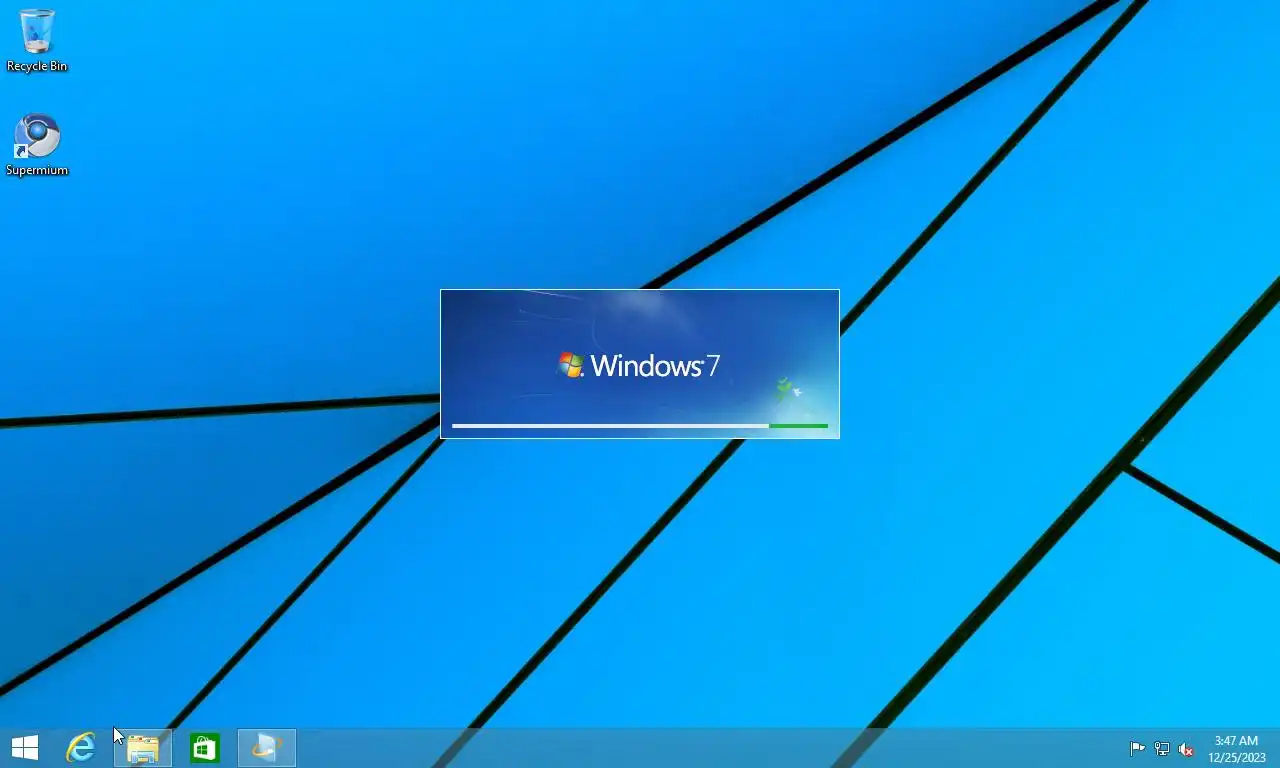Viewport: 1280px width, 768px height.
Task: Click the muted speaker tray icon
Action: click(x=1186, y=749)
